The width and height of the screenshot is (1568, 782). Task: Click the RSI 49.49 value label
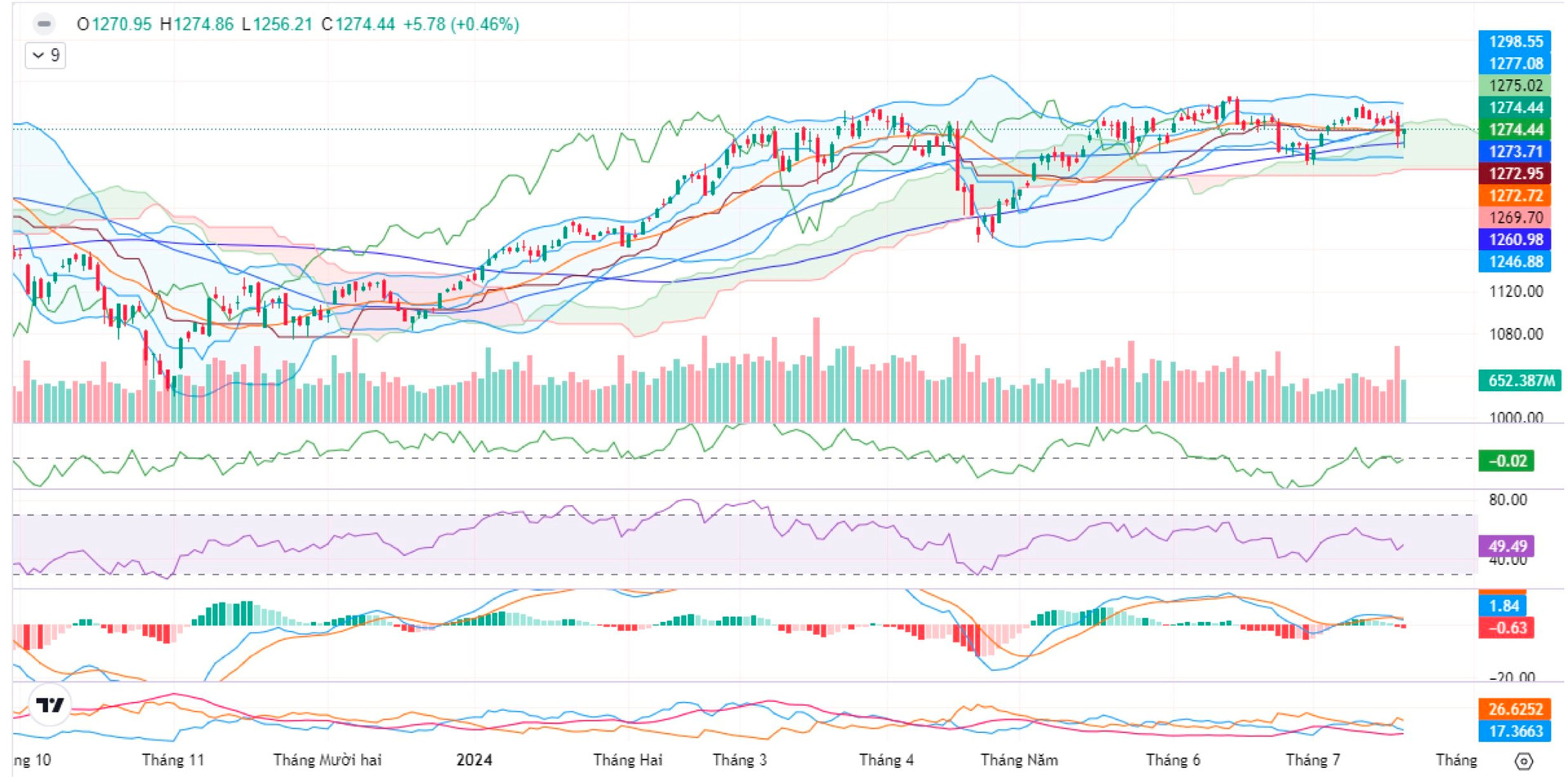pyautogui.click(x=1507, y=546)
